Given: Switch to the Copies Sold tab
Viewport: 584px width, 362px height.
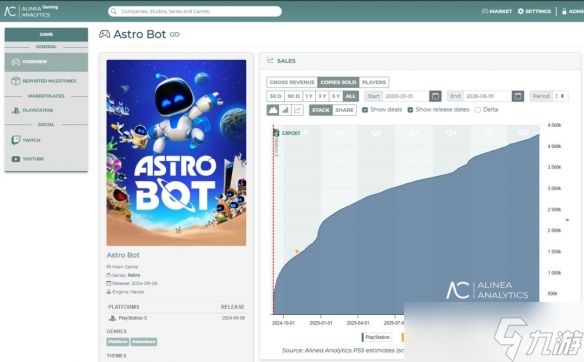Looking at the screenshot, I should pos(338,82).
